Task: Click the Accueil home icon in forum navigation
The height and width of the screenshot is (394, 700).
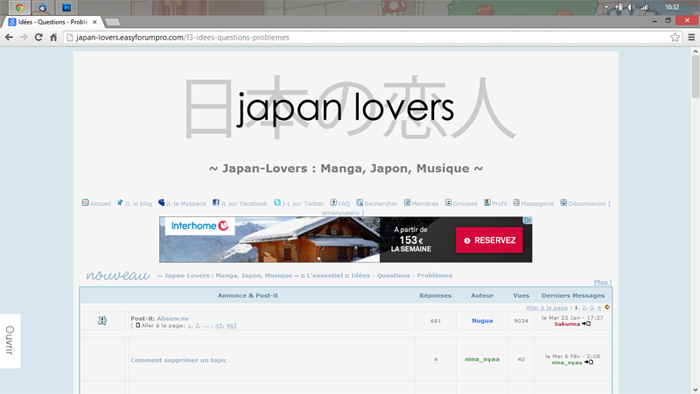Action: pyautogui.click(x=85, y=203)
